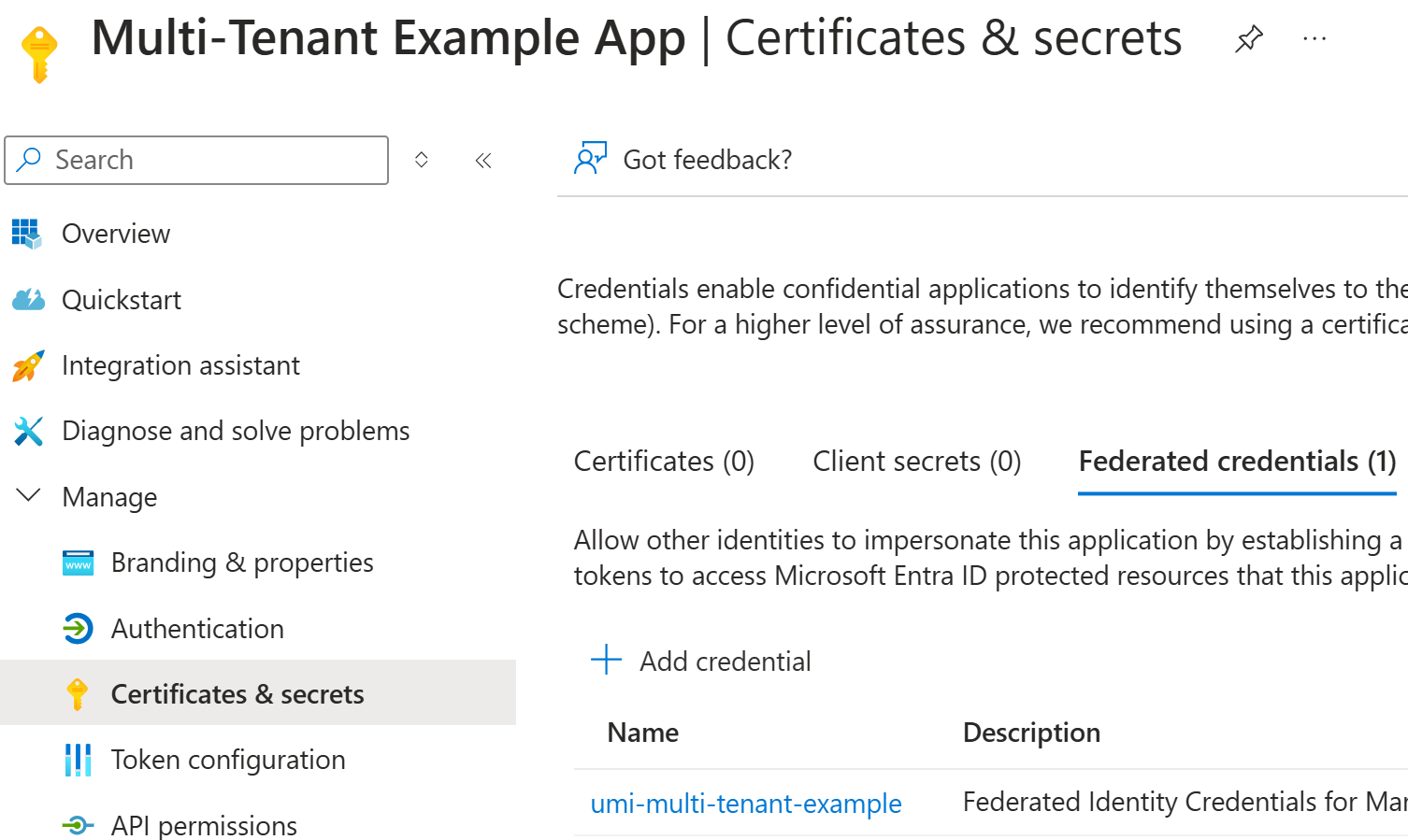Select Certificates & secrets in sidebar

[x=237, y=694]
